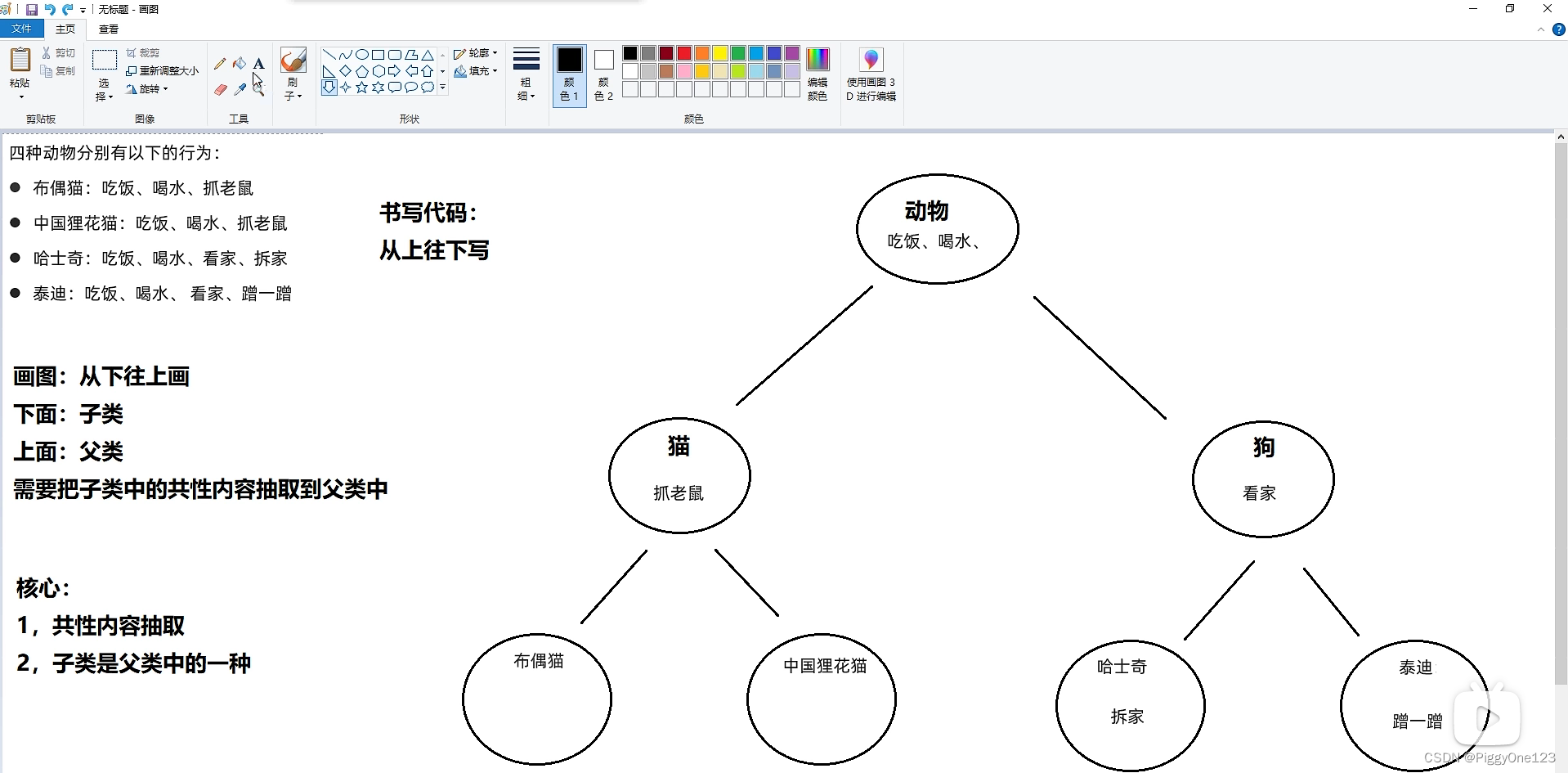Click the Crop tool in the image group
Image resolution: width=1568 pixels, height=773 pixels.
pyautogui.click(x=143, y=52)
